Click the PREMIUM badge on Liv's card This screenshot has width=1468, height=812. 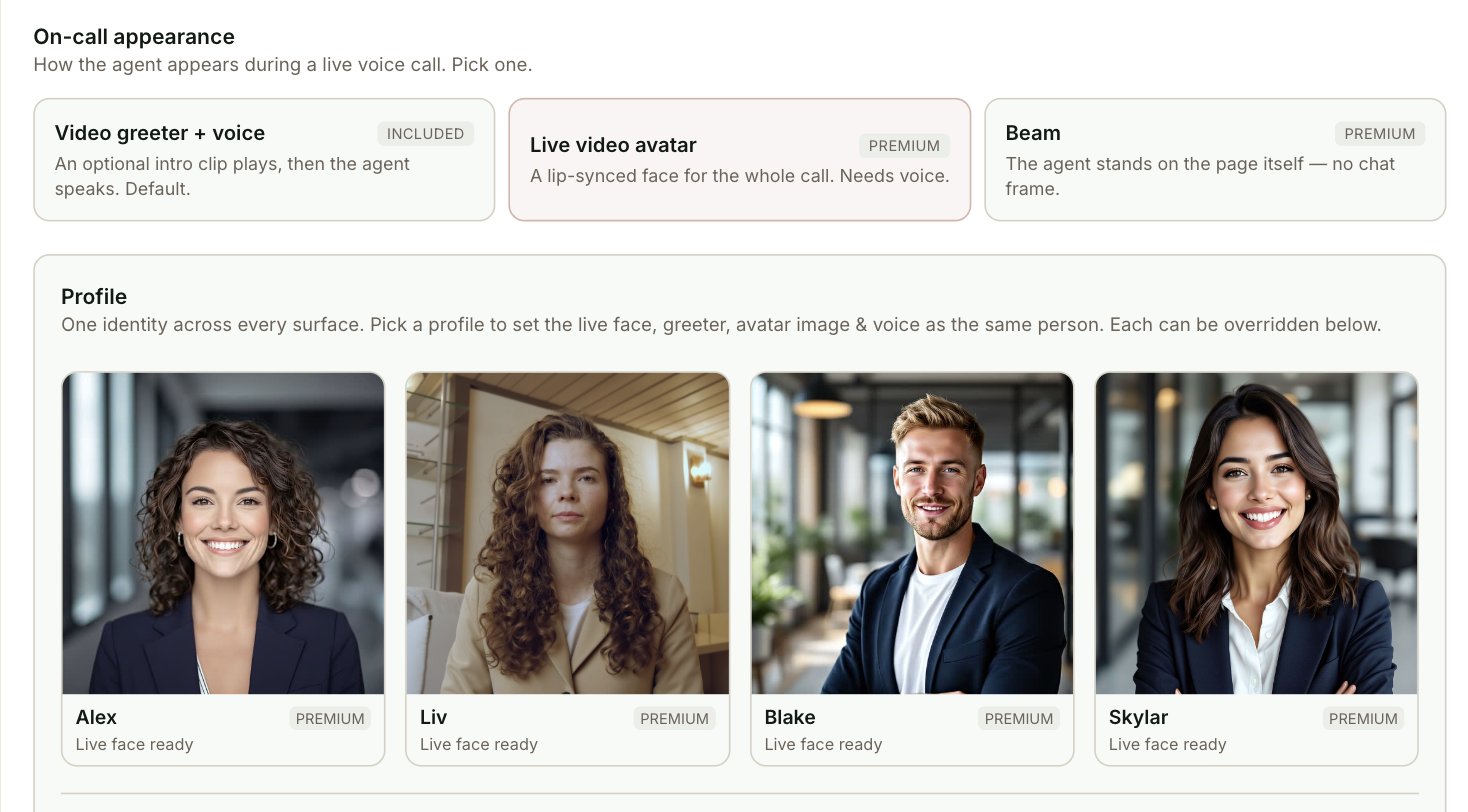[674, 718]
